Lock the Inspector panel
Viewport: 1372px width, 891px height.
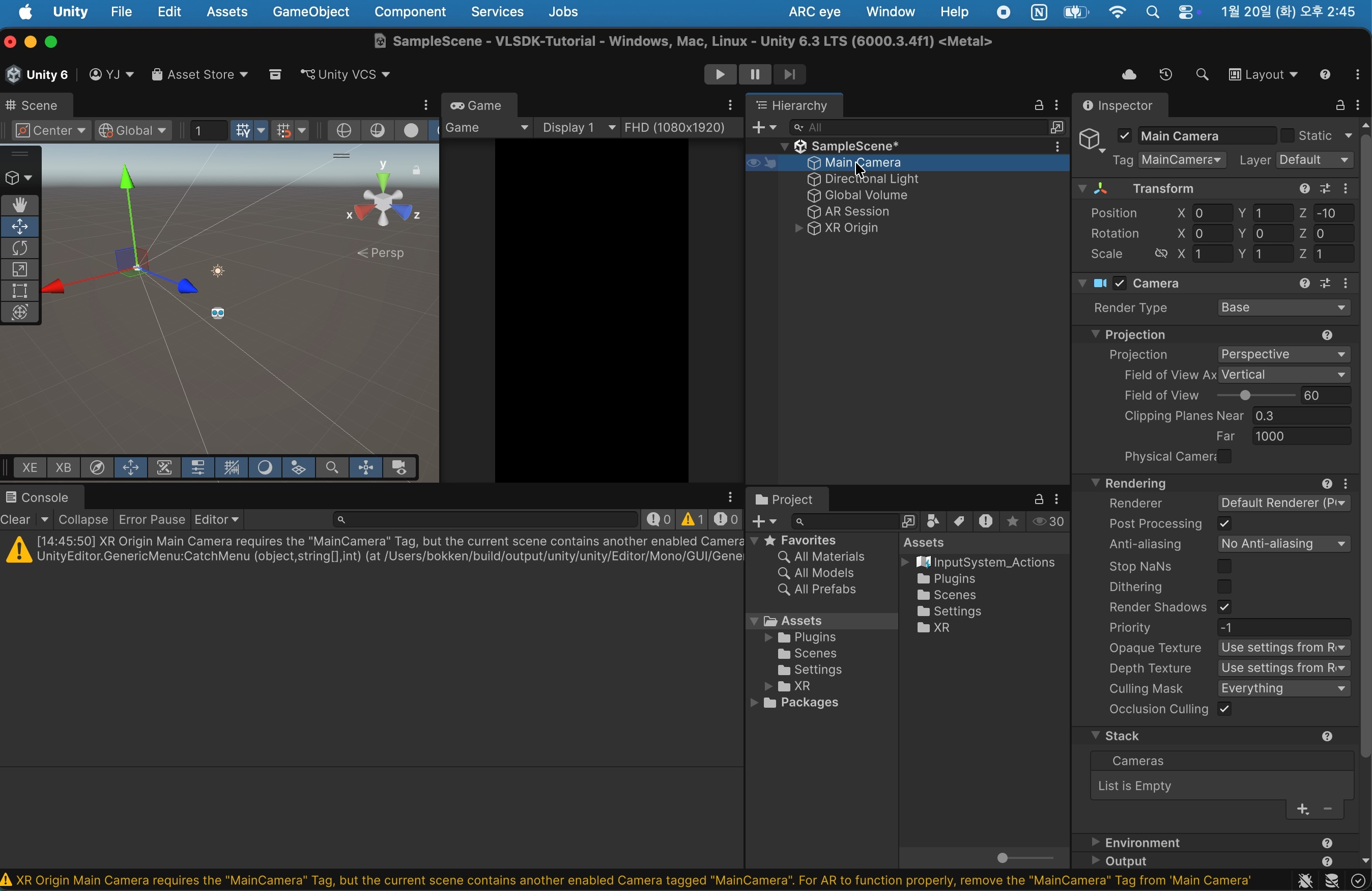(1340, 105)
